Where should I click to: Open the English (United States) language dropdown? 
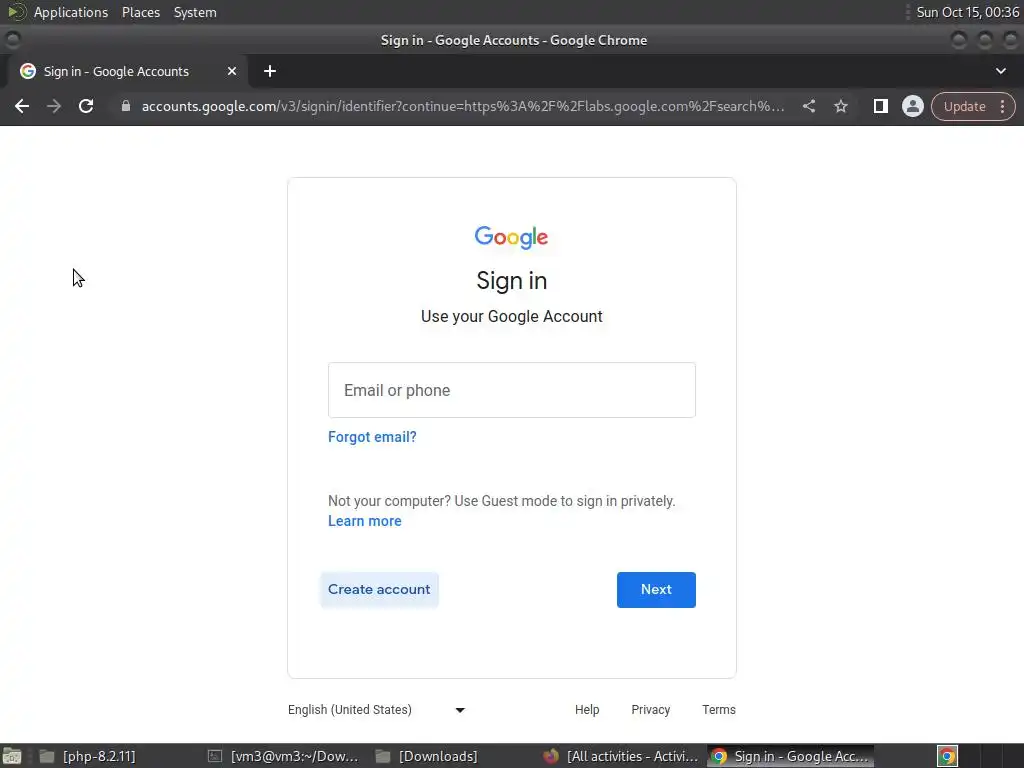click(376, 710)
